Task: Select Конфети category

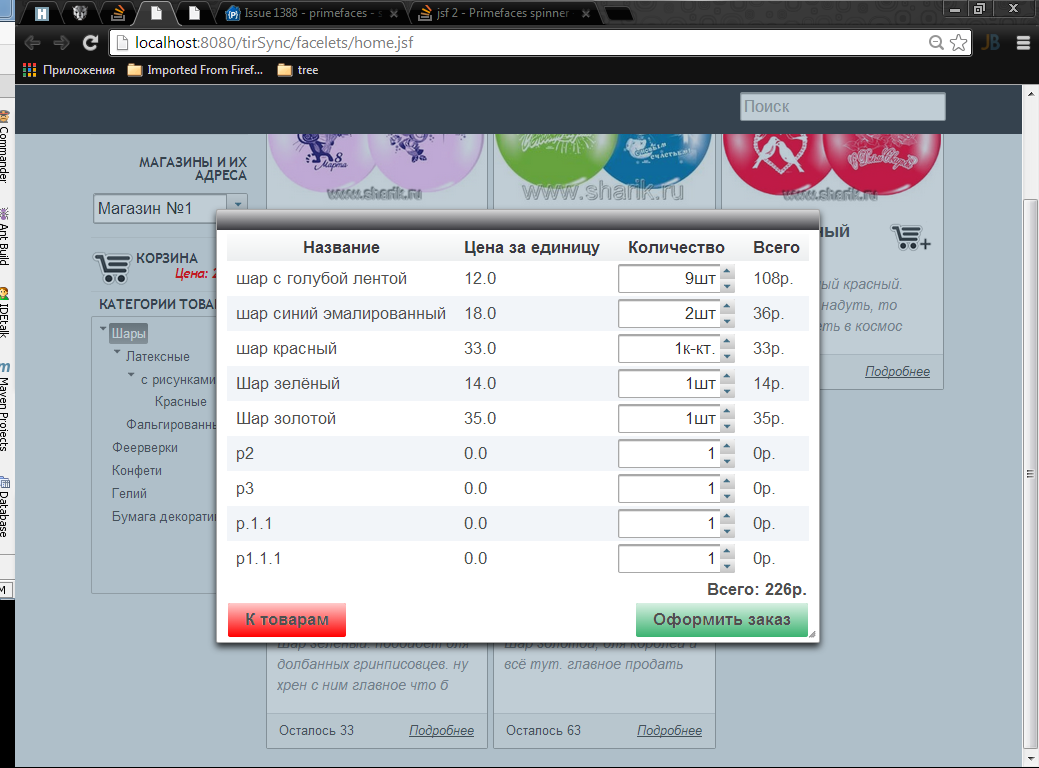Action: click(137, 470)
